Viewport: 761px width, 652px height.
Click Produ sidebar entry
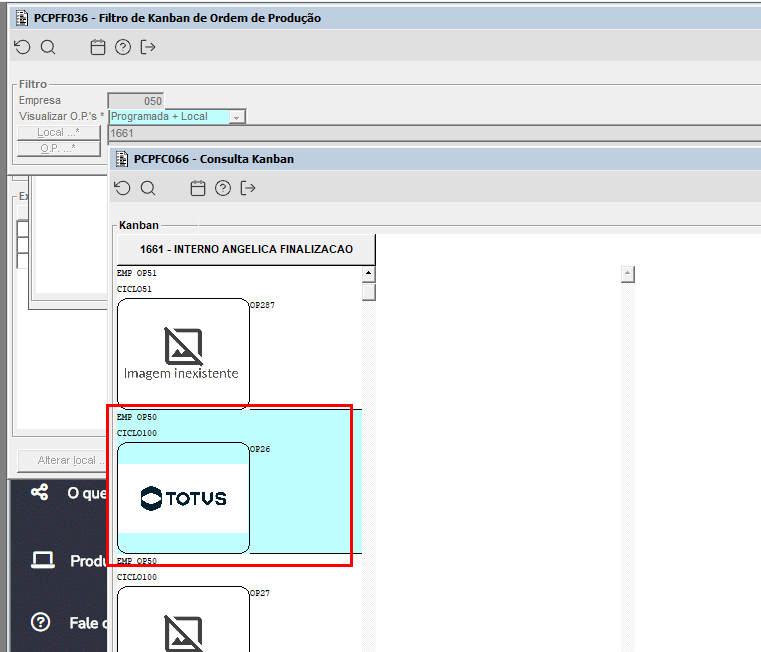(x=88, y=561)
